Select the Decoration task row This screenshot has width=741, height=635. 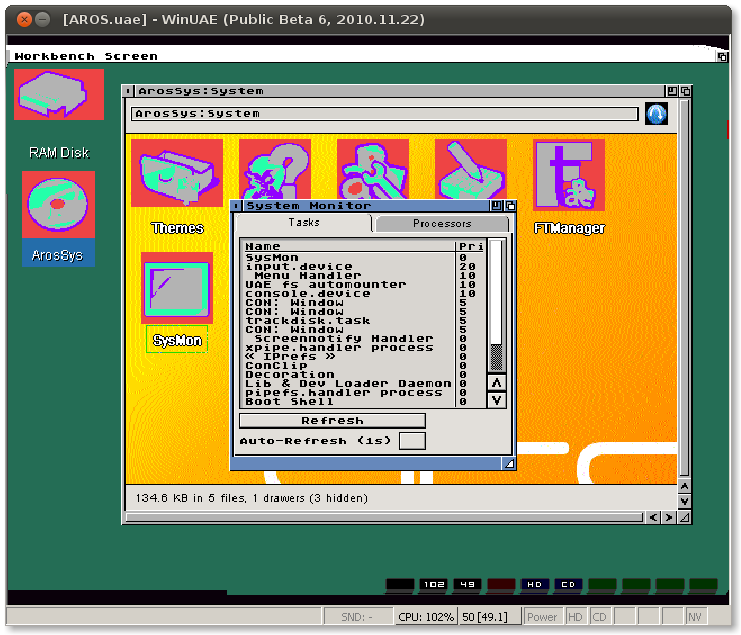tap(363, 375)
